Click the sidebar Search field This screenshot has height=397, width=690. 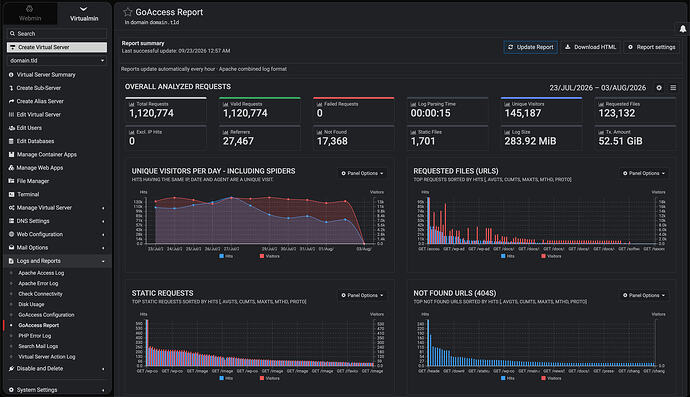[57, 33]
